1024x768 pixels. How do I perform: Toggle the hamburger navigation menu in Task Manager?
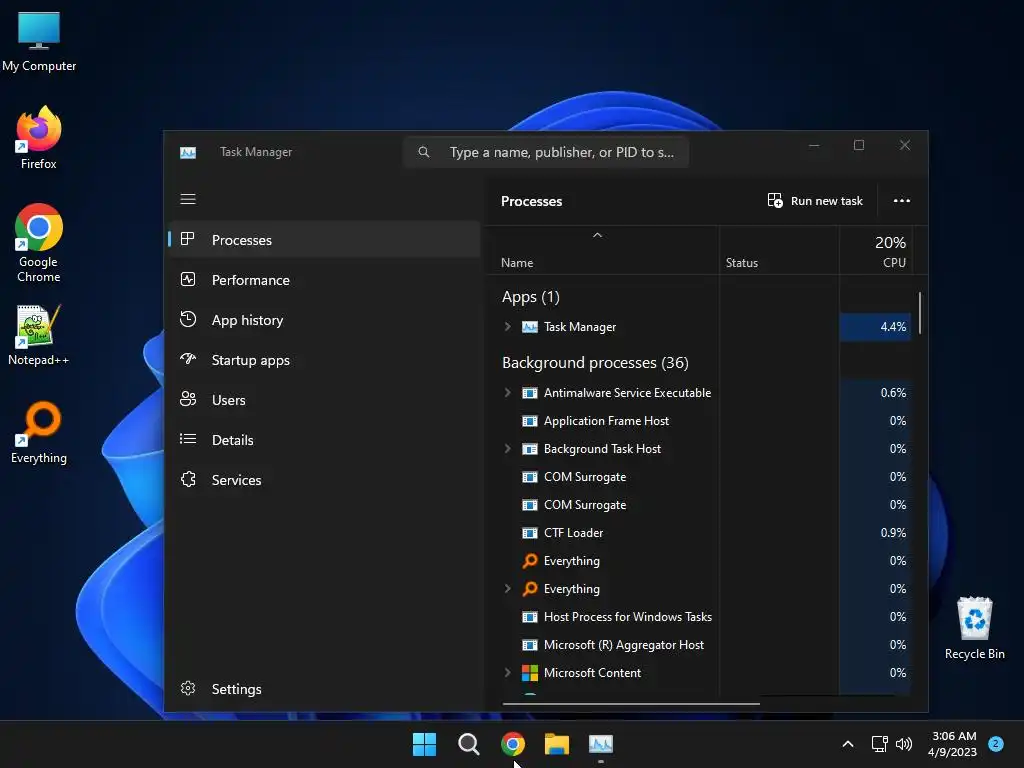tap(188, 199)
